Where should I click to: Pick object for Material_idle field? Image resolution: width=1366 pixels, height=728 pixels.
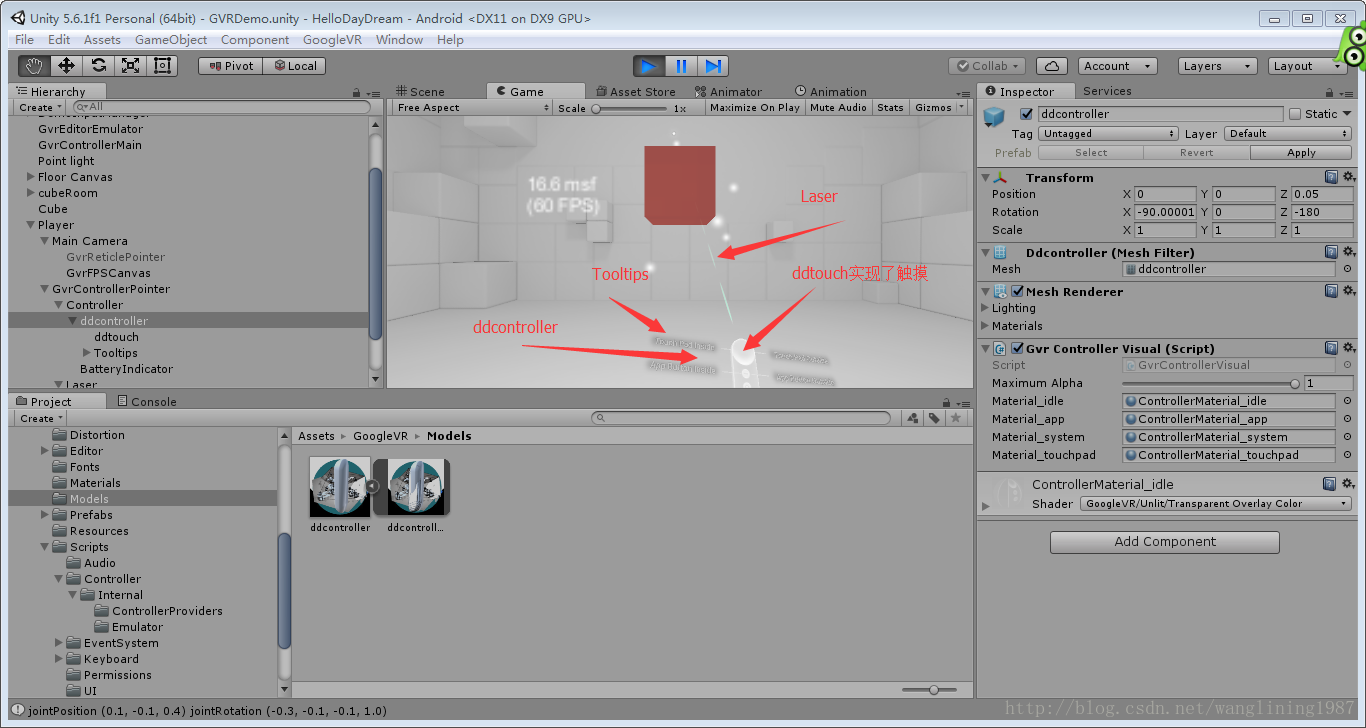point(1347,401)
